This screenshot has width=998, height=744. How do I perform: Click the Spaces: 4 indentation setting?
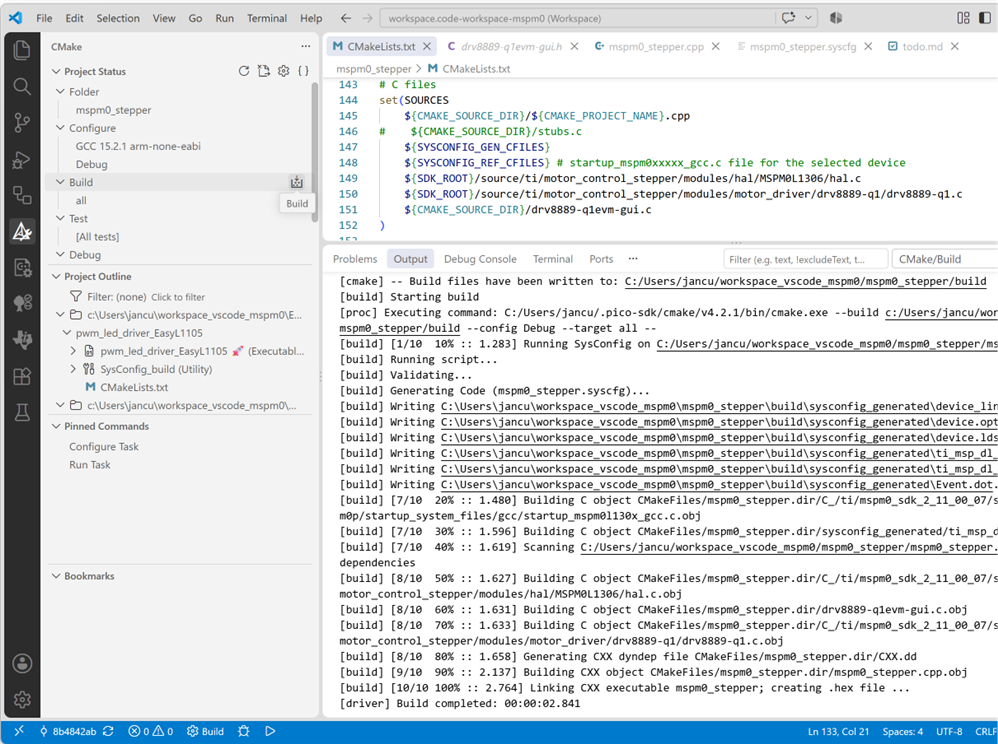pyautogui.click(x=903, y=731)
